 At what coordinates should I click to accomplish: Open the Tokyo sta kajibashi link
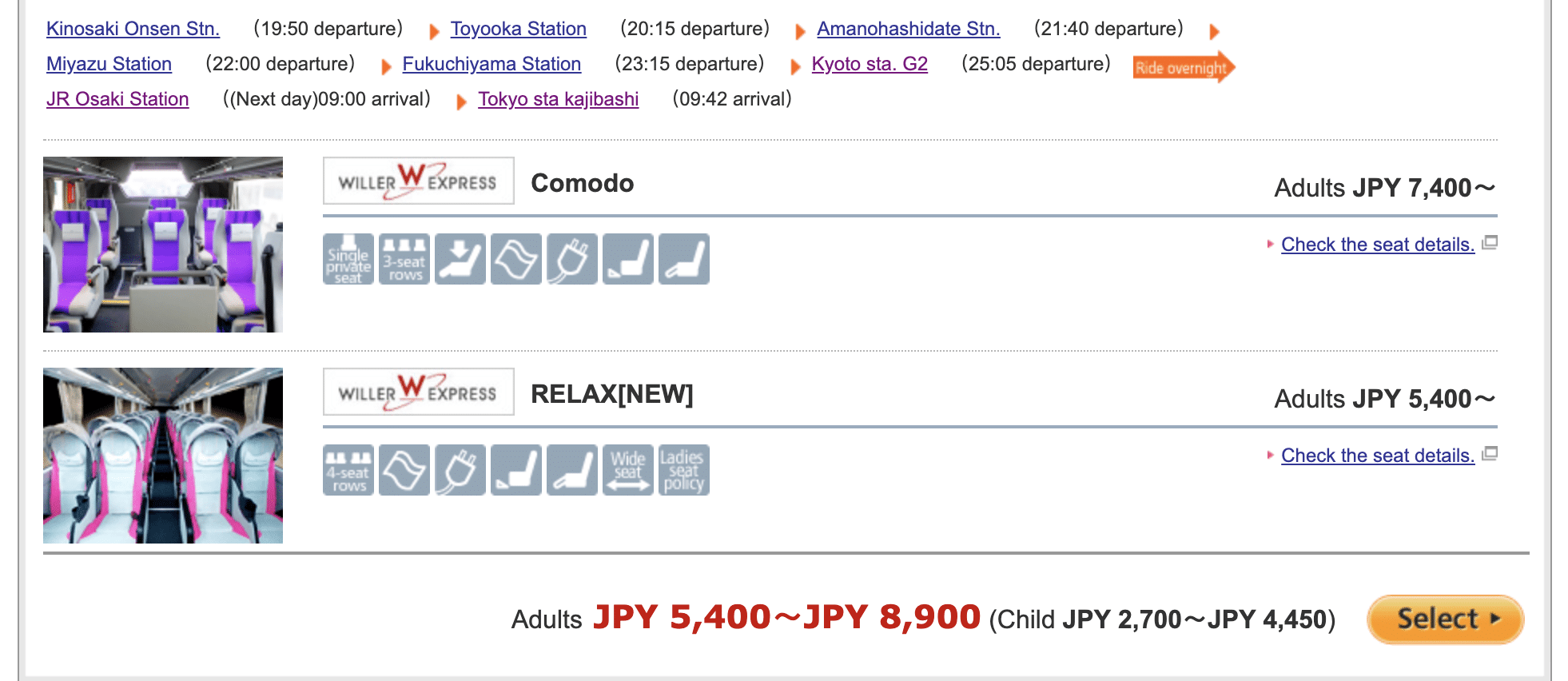(559, 99)
